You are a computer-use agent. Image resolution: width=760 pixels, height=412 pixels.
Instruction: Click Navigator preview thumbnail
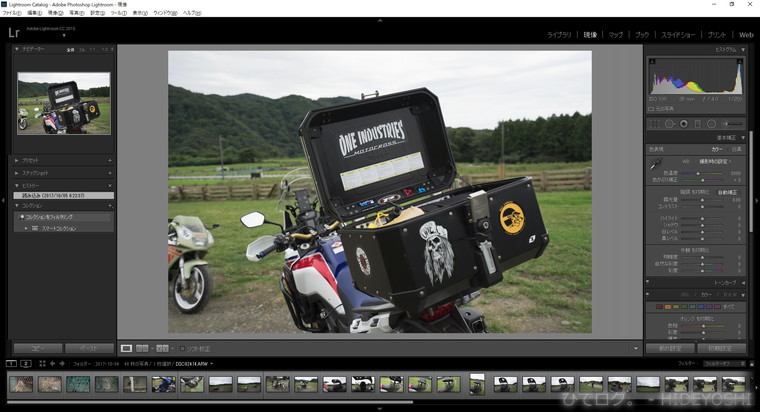64,103
